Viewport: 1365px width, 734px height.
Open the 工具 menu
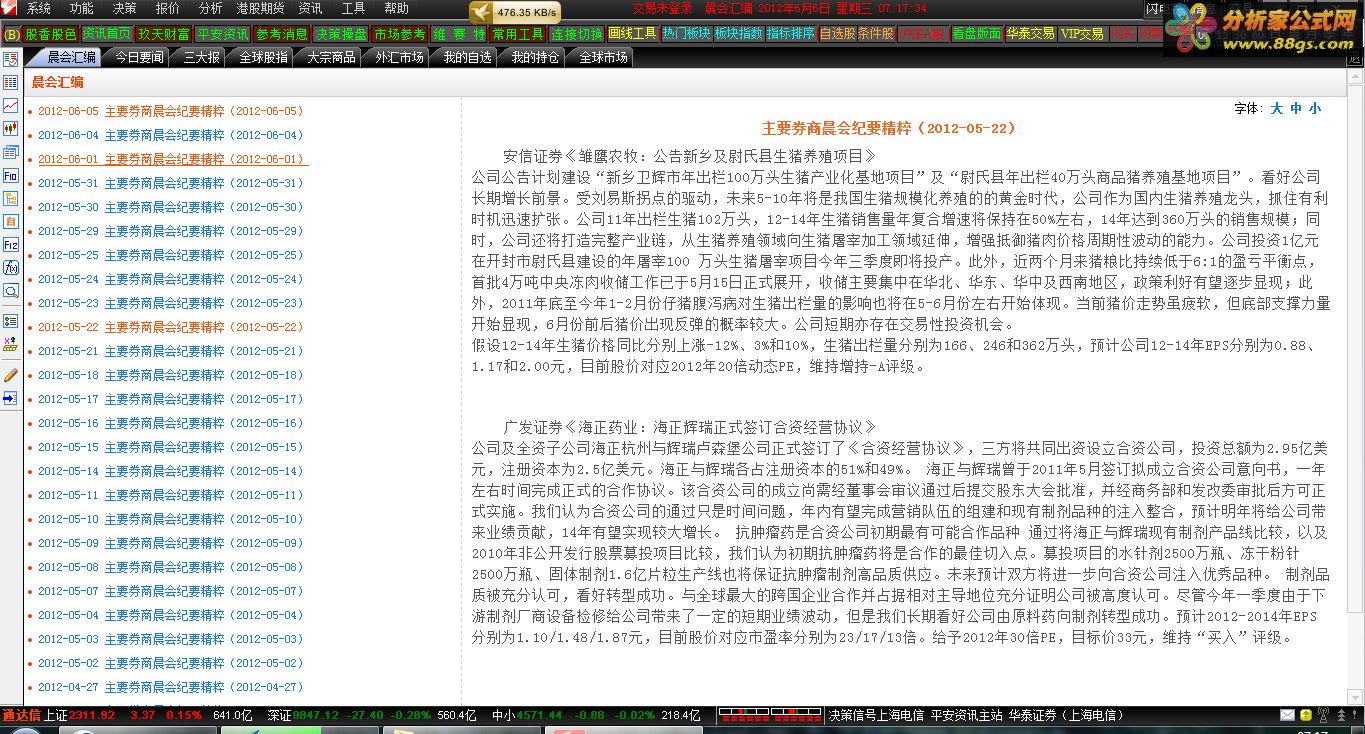353,8
